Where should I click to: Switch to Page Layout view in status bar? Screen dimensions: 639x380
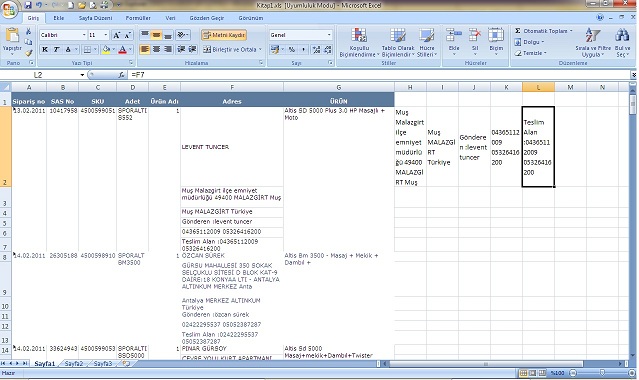[532, 373]
